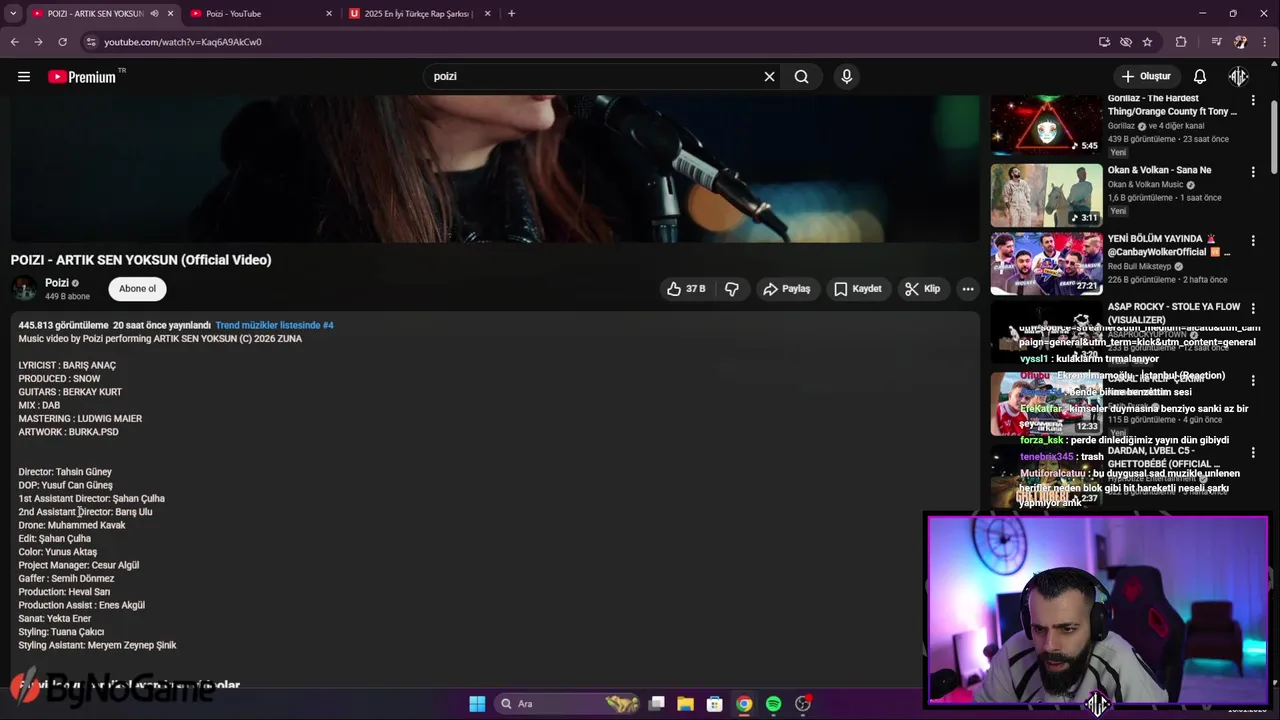The height and width of the screenshot is (720, 1280).
Task: Open the Windows Start button
Action: [477, 704]
